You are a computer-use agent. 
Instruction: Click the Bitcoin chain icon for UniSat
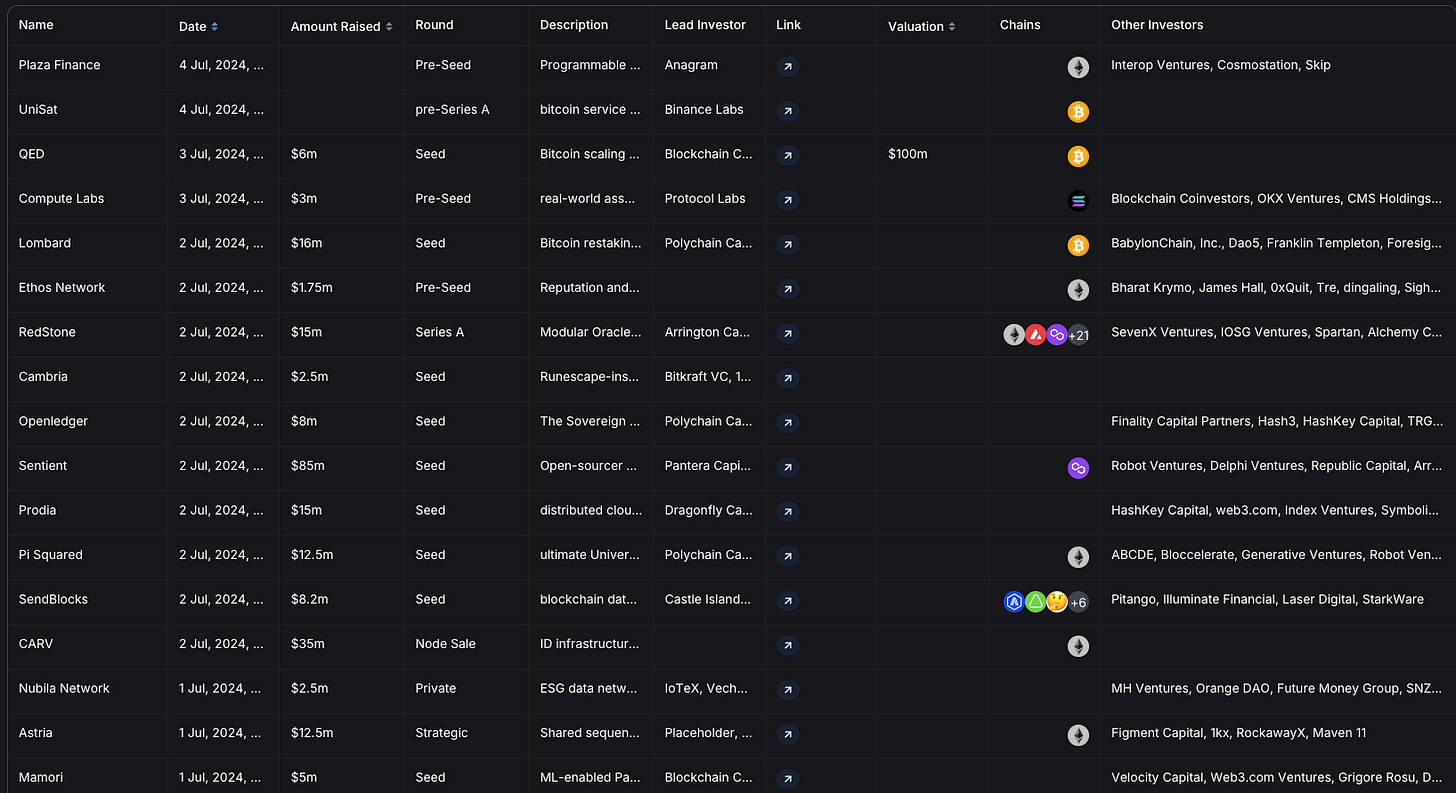(x=1078, y=112)
